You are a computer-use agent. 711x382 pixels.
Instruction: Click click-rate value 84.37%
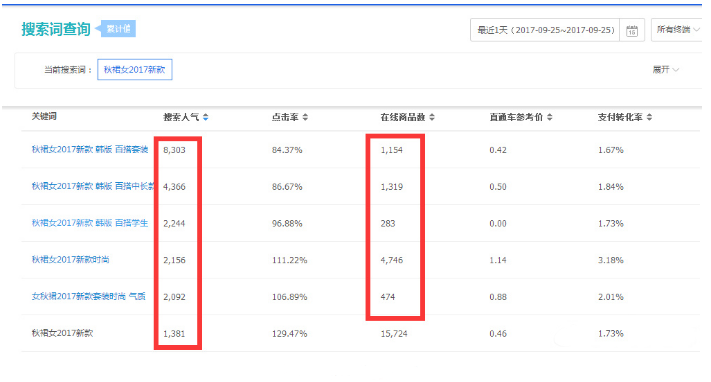point(287,150)
